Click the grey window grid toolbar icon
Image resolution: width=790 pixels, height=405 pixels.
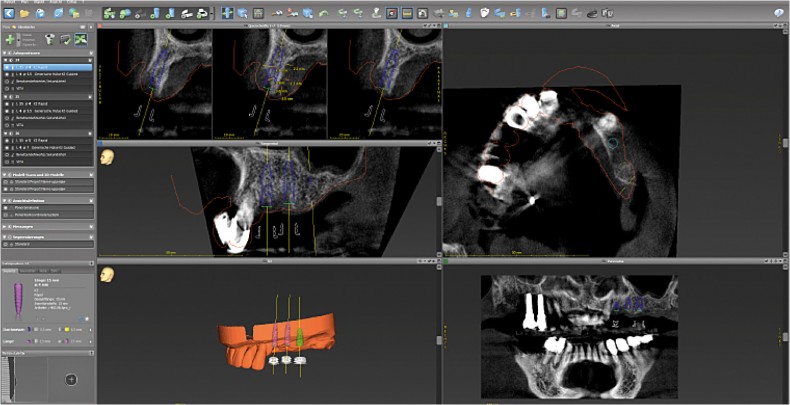coord(258,13)
